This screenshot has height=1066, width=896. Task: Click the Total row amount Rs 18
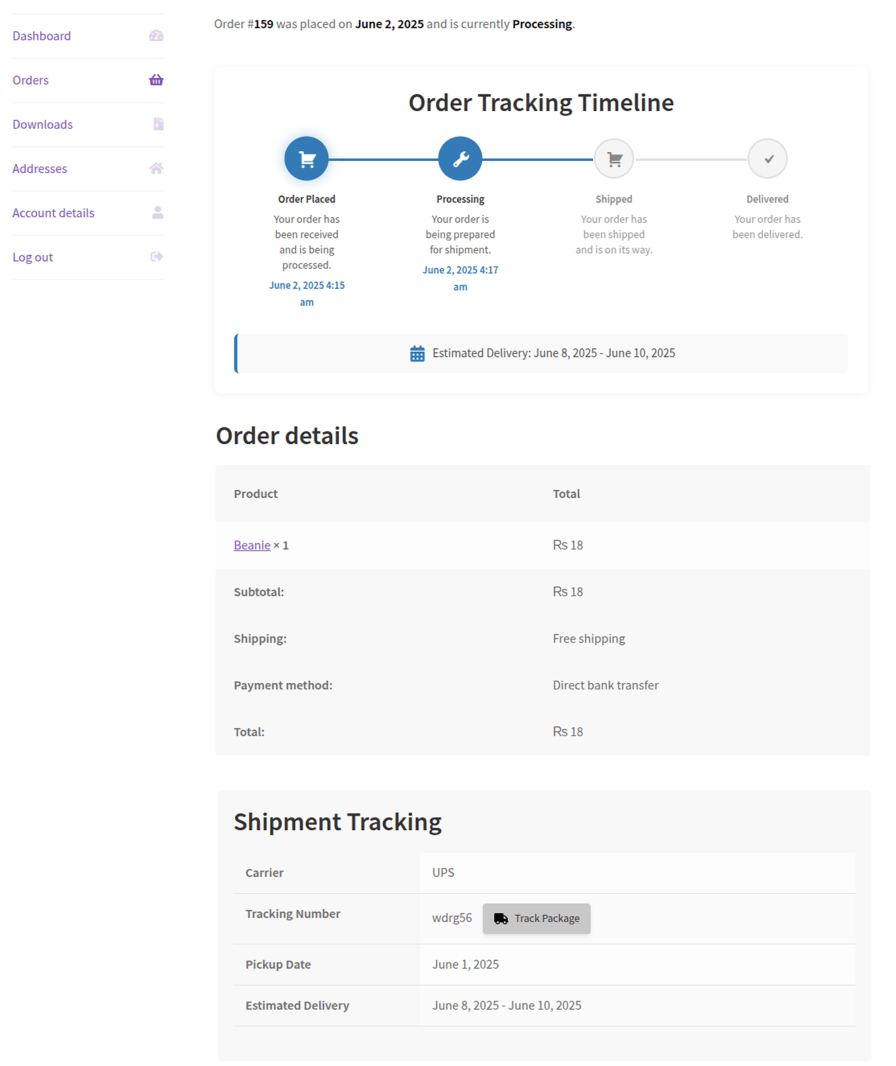point(568,732)
